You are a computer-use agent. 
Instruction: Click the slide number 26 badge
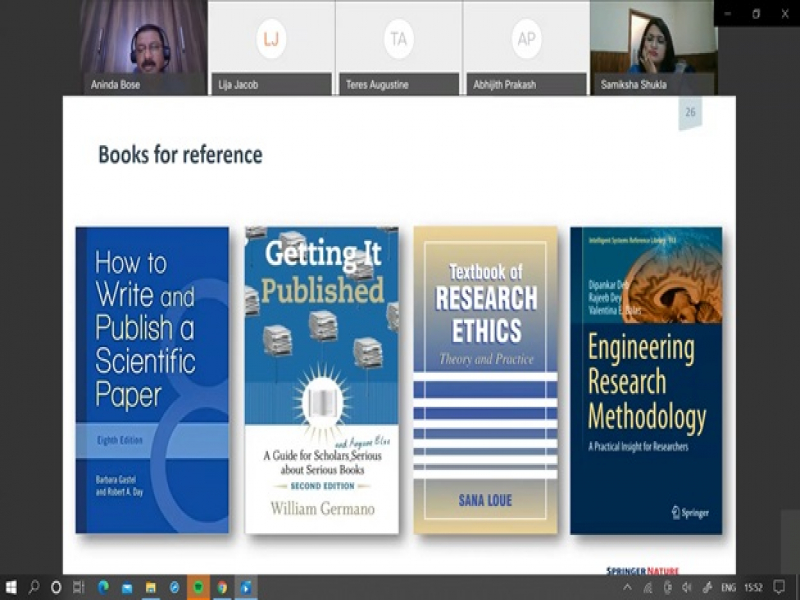pos(690,112)
